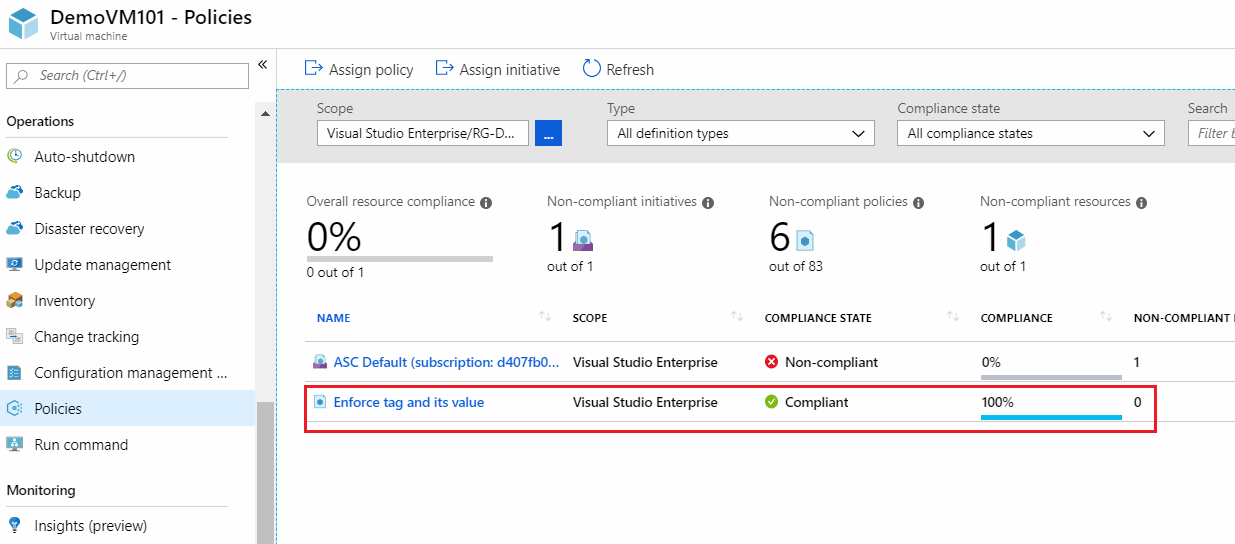Click info icon next to Overall resource compliance
Viewport: 1235px width, 544px height.
(486, 202)
